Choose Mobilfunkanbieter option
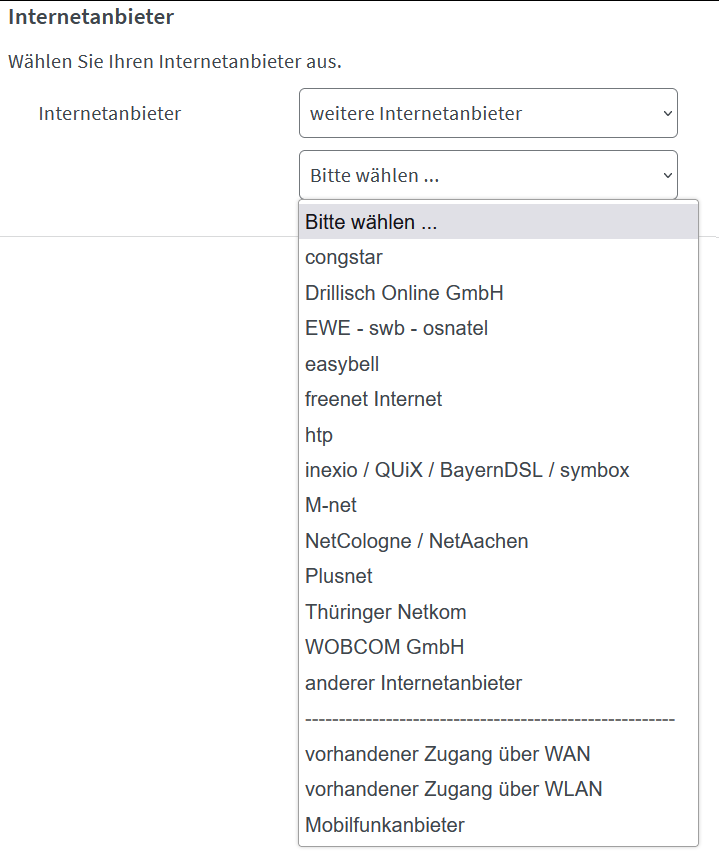This screenshot has width=719, height=858. 498,825
